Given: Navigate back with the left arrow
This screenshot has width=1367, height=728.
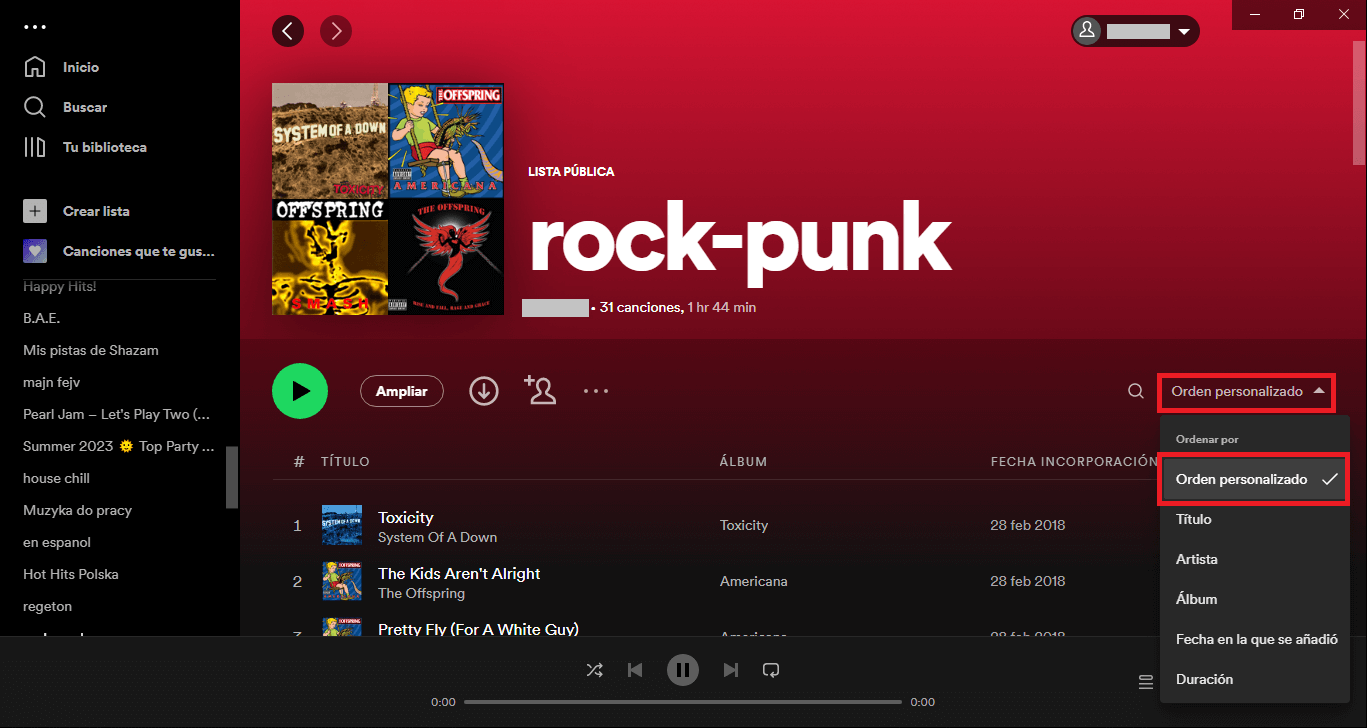Looking at the screenshot, I should pyautogui.click(x=288, y=31).
